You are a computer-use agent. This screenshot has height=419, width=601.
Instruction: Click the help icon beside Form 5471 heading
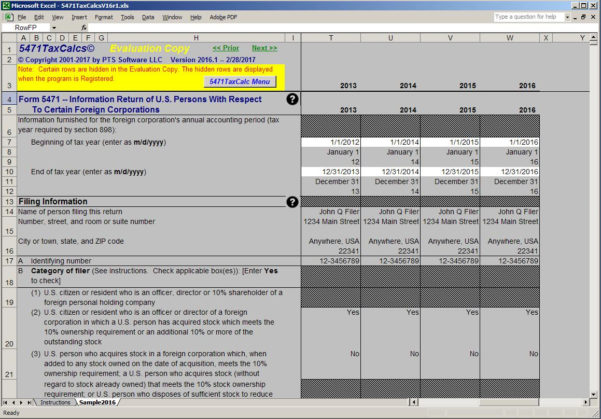tap(292, 99)
